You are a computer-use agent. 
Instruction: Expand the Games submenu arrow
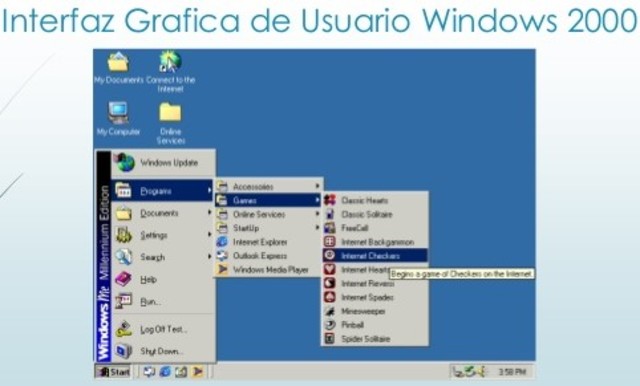point(317,200)
